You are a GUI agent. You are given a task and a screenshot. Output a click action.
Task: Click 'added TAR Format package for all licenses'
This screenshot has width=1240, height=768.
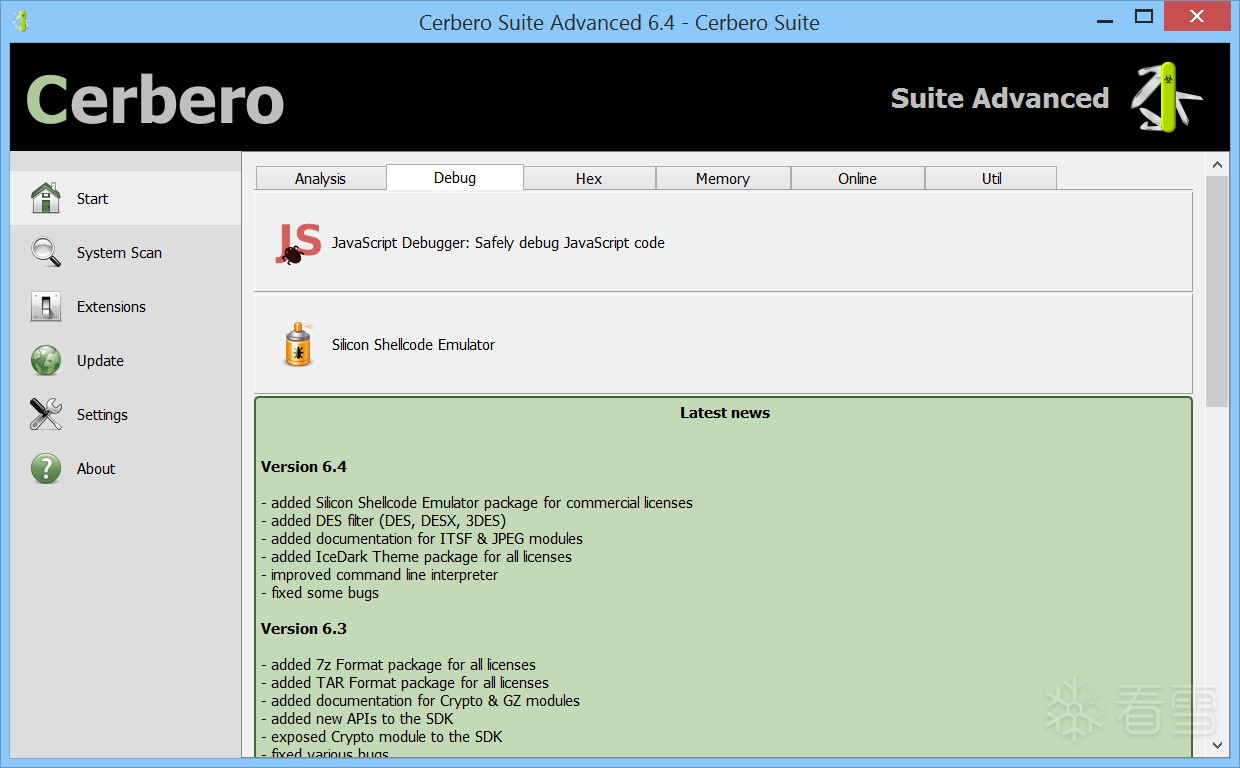[x=405, y=683]
